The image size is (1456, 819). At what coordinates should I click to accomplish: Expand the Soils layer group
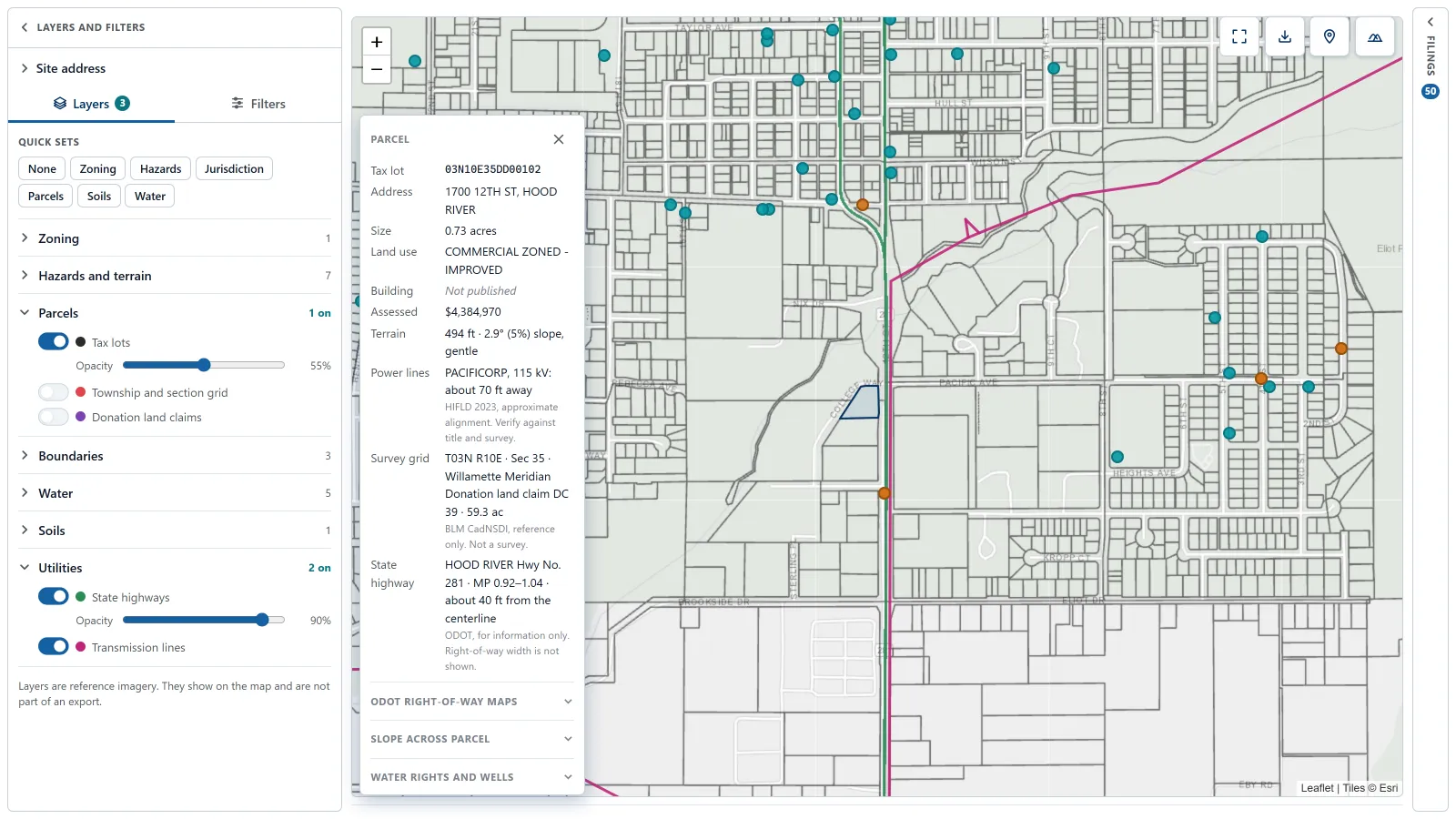175,531
